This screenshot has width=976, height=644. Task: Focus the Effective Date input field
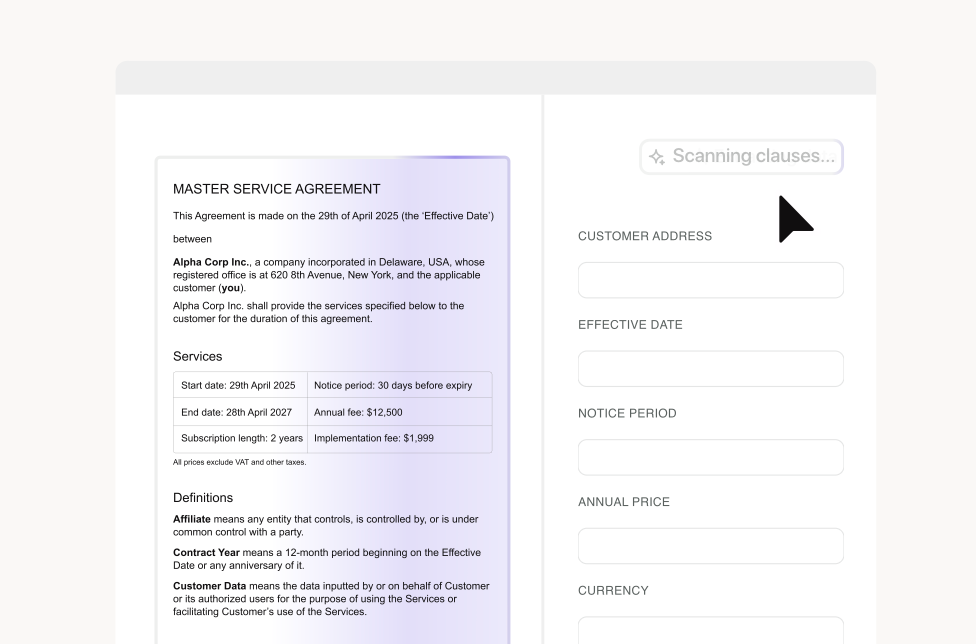(x=711, y=368)
